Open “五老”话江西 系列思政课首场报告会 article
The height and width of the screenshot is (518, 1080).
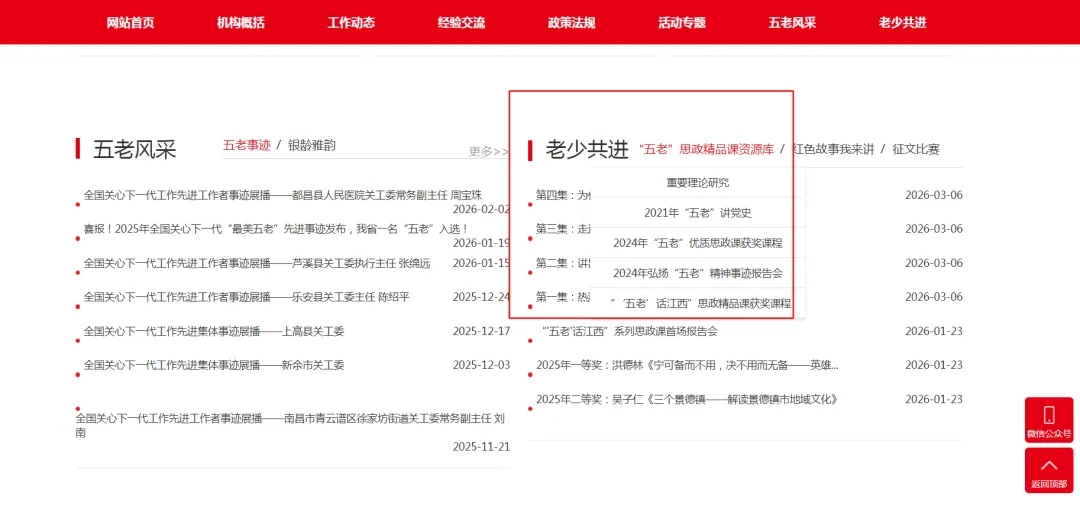click(x=629, y=331)
